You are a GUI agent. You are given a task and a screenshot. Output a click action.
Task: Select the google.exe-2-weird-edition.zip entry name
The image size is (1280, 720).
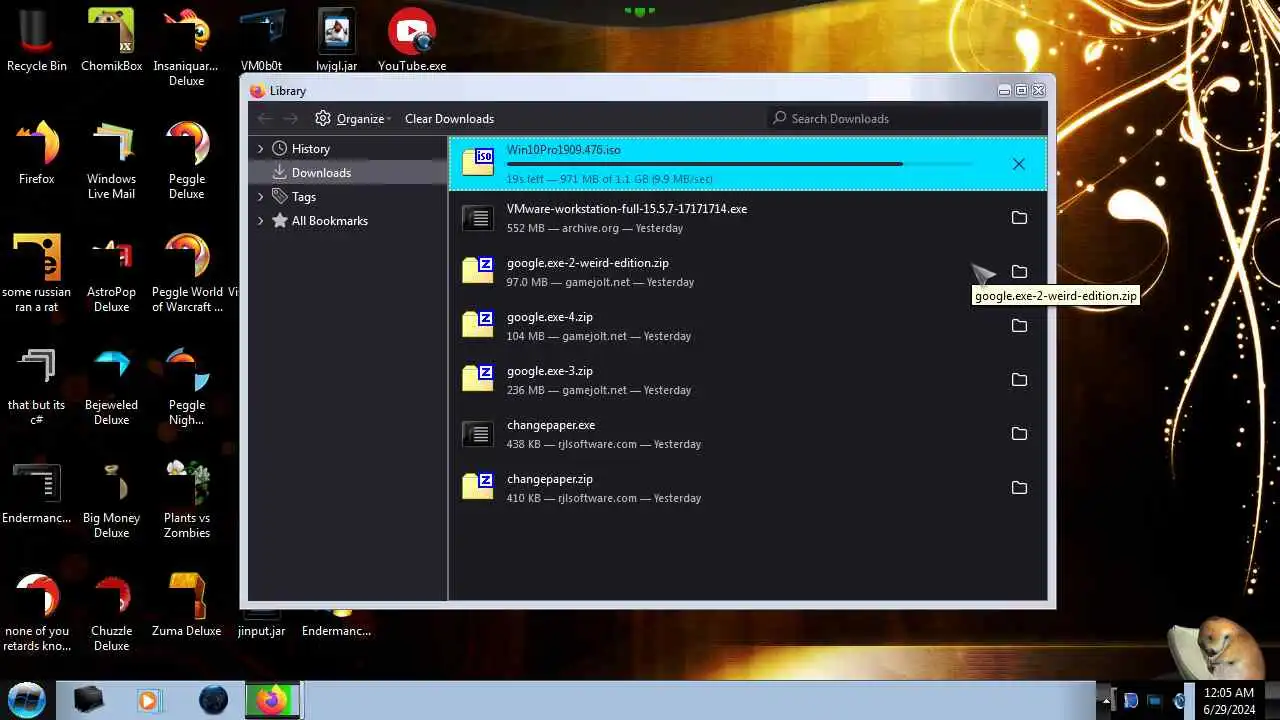[x=588, y=263]
